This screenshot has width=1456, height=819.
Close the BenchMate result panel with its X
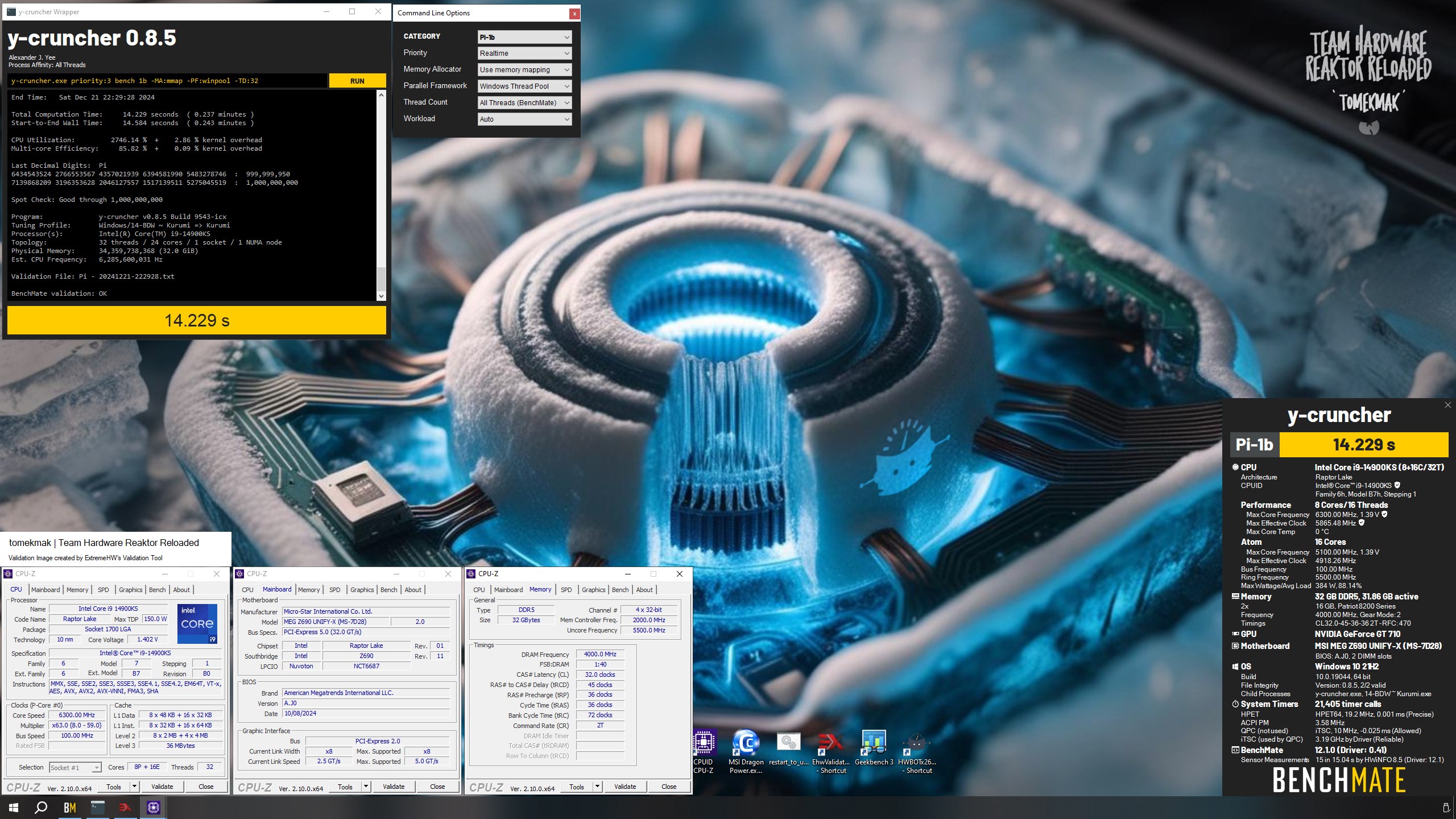1447,405
